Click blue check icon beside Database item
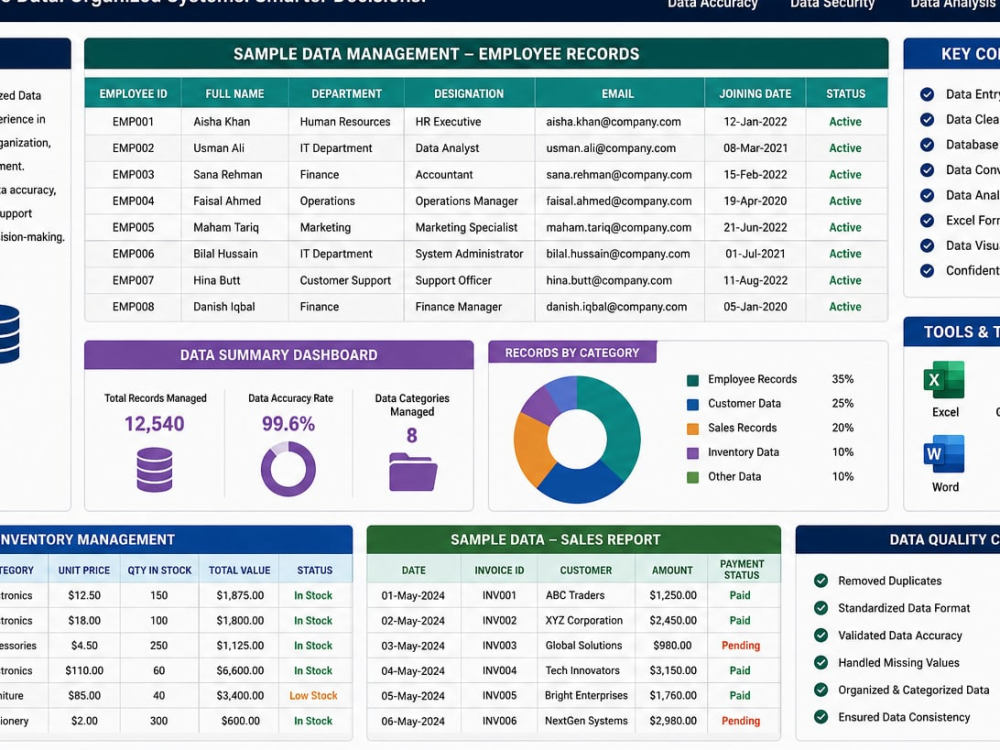The image size is (1000, 750). (927, 145)
